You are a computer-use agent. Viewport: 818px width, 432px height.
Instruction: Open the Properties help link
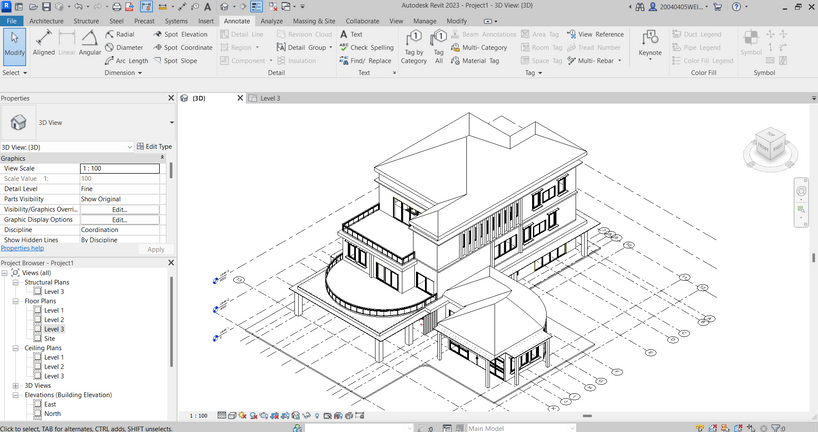click(21, 248)
